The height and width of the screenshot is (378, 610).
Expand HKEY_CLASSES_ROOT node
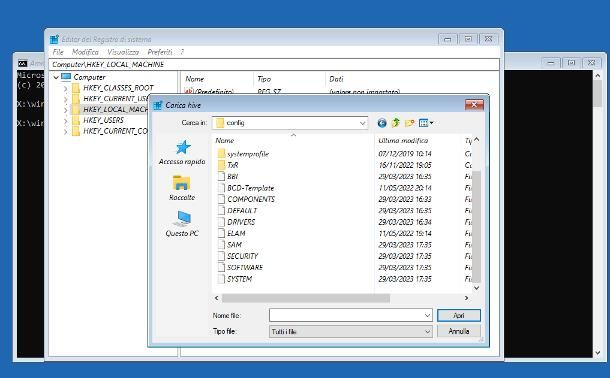[65, 88]
